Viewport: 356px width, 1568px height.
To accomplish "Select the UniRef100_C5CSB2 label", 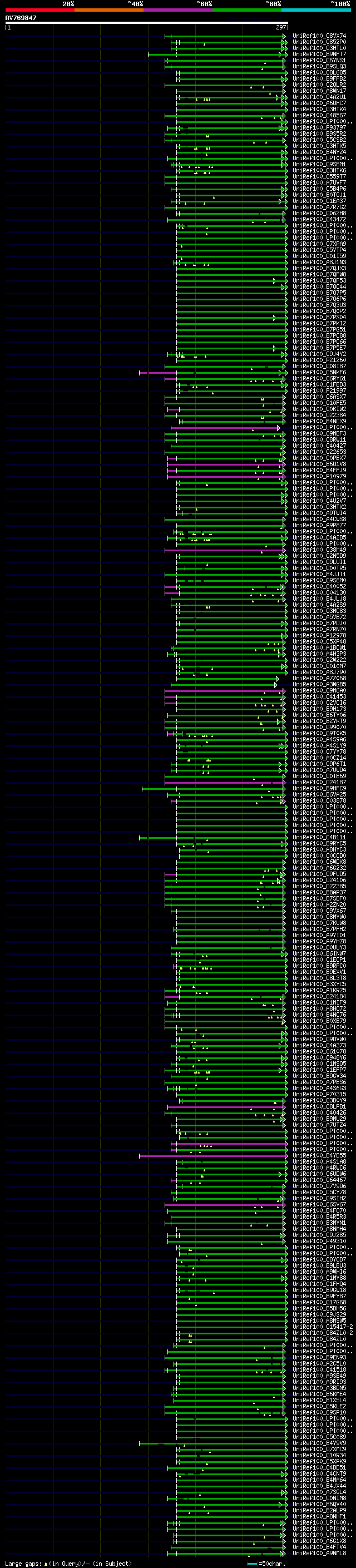I will pos(319,141).
